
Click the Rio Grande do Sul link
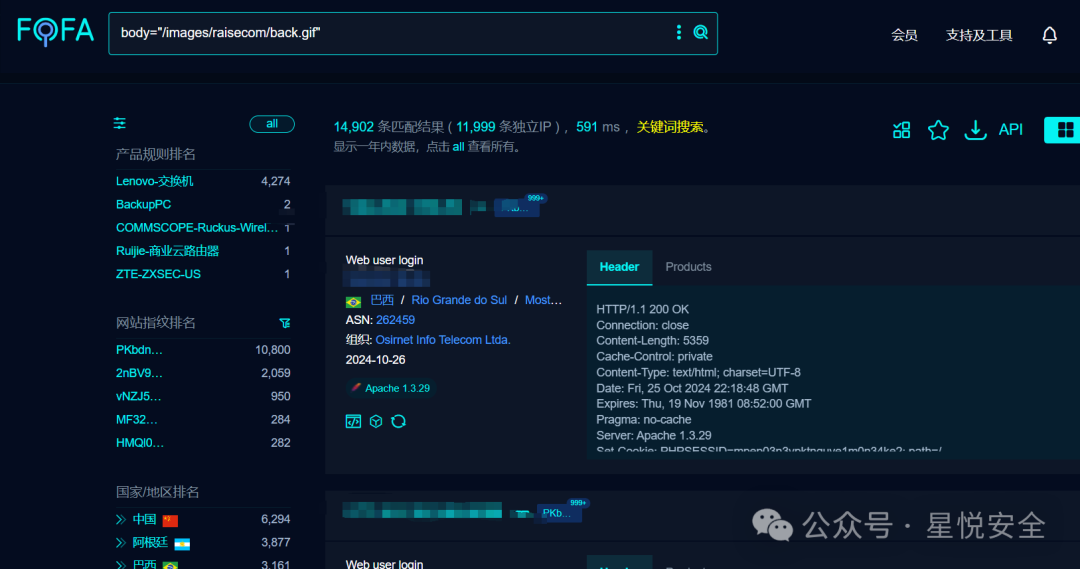click(x=459, y=300)
